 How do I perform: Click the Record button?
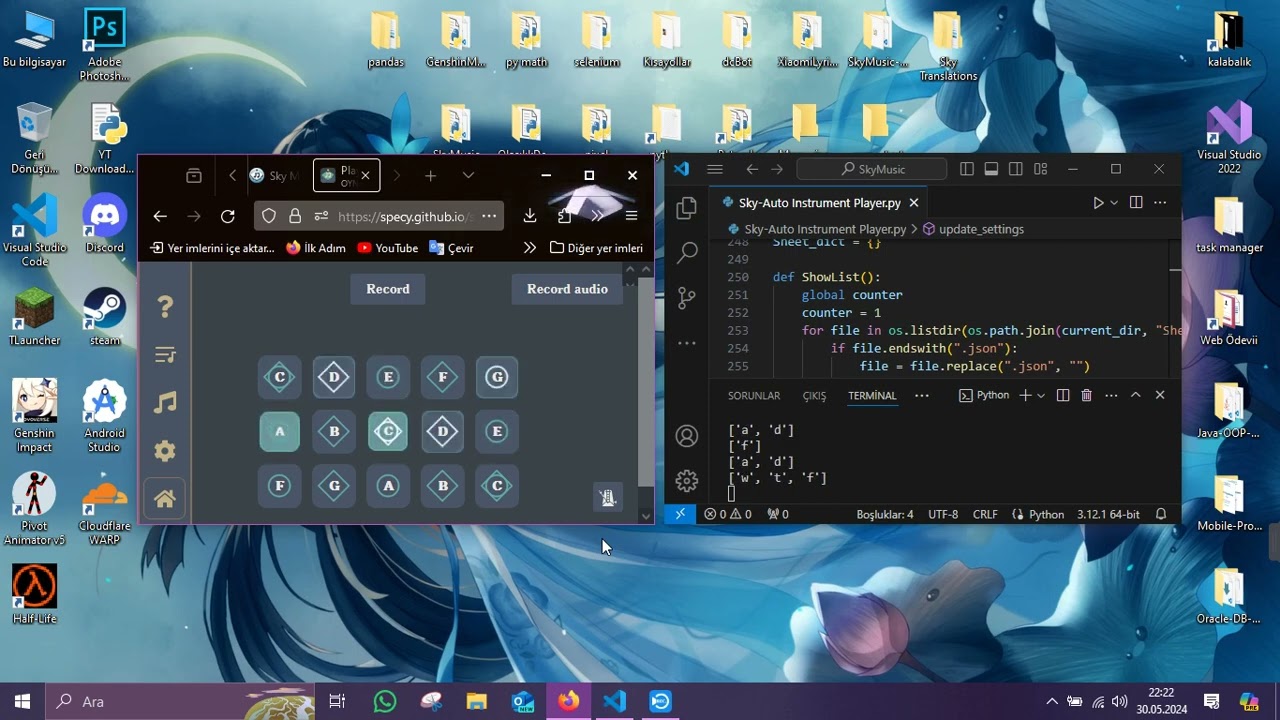click(x=387, y=289)
